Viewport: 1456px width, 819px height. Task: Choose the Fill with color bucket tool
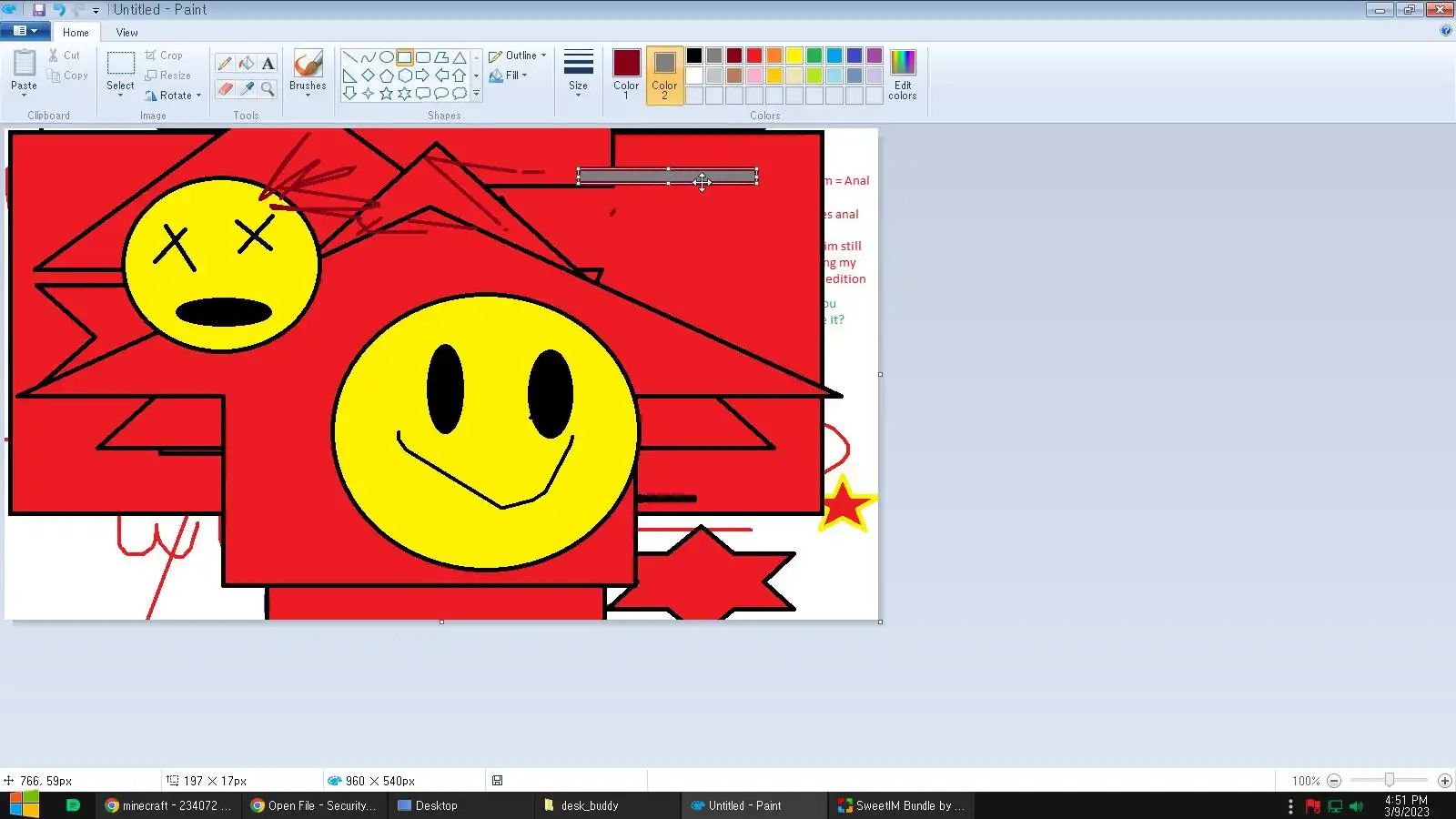[x=247, y=63]
